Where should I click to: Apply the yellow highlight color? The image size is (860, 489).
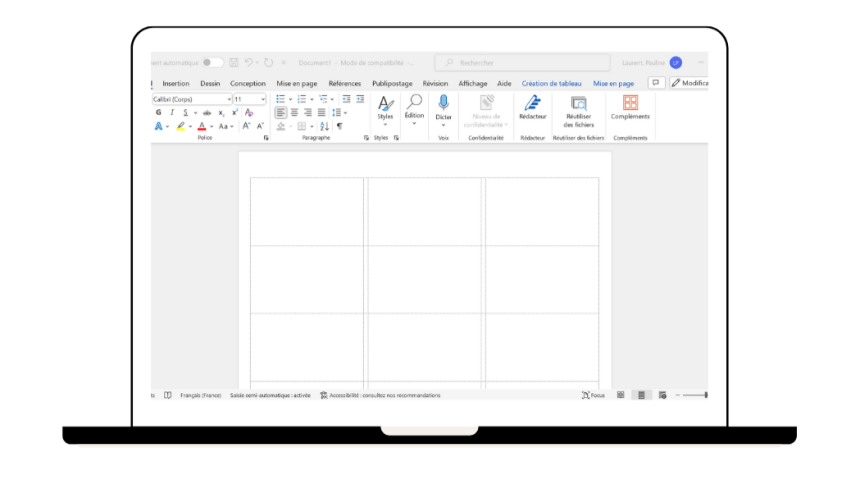pyautogui.click(x=180, y=126)
